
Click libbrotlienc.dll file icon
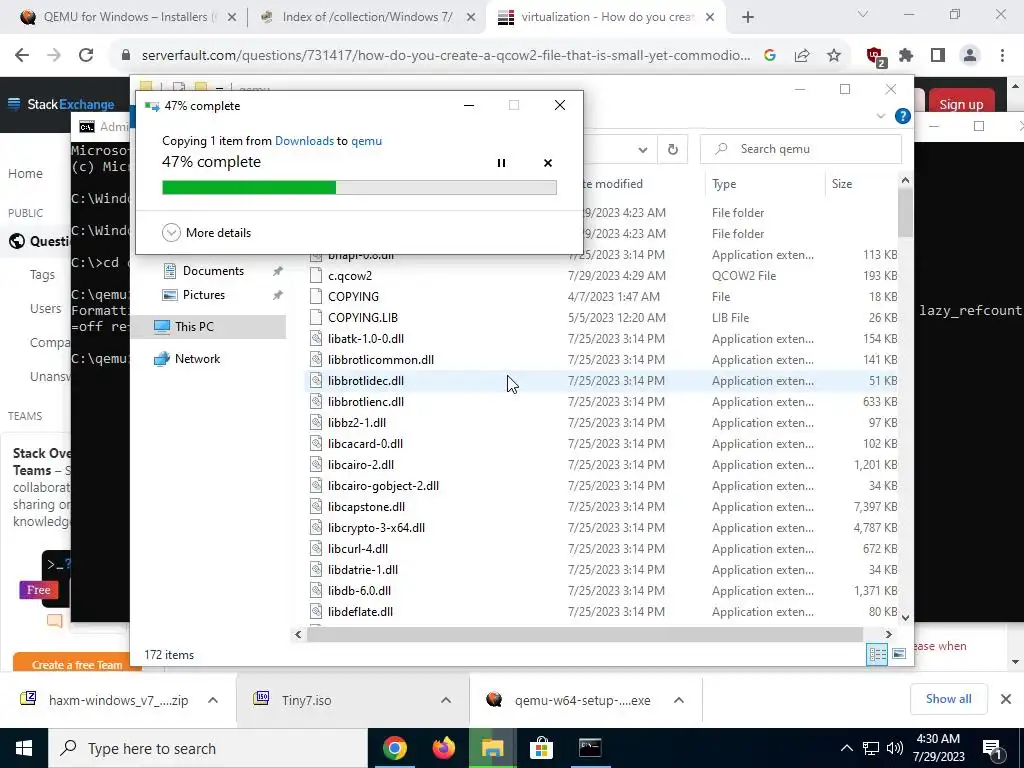(316, 401)
